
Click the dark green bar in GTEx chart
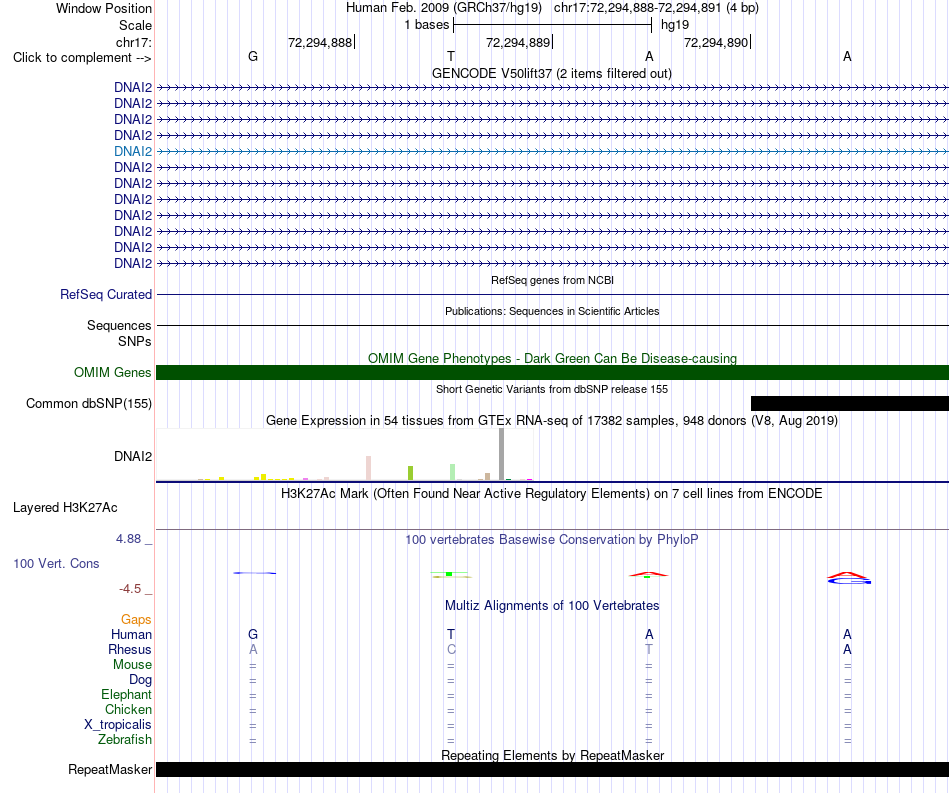point(508,480)
